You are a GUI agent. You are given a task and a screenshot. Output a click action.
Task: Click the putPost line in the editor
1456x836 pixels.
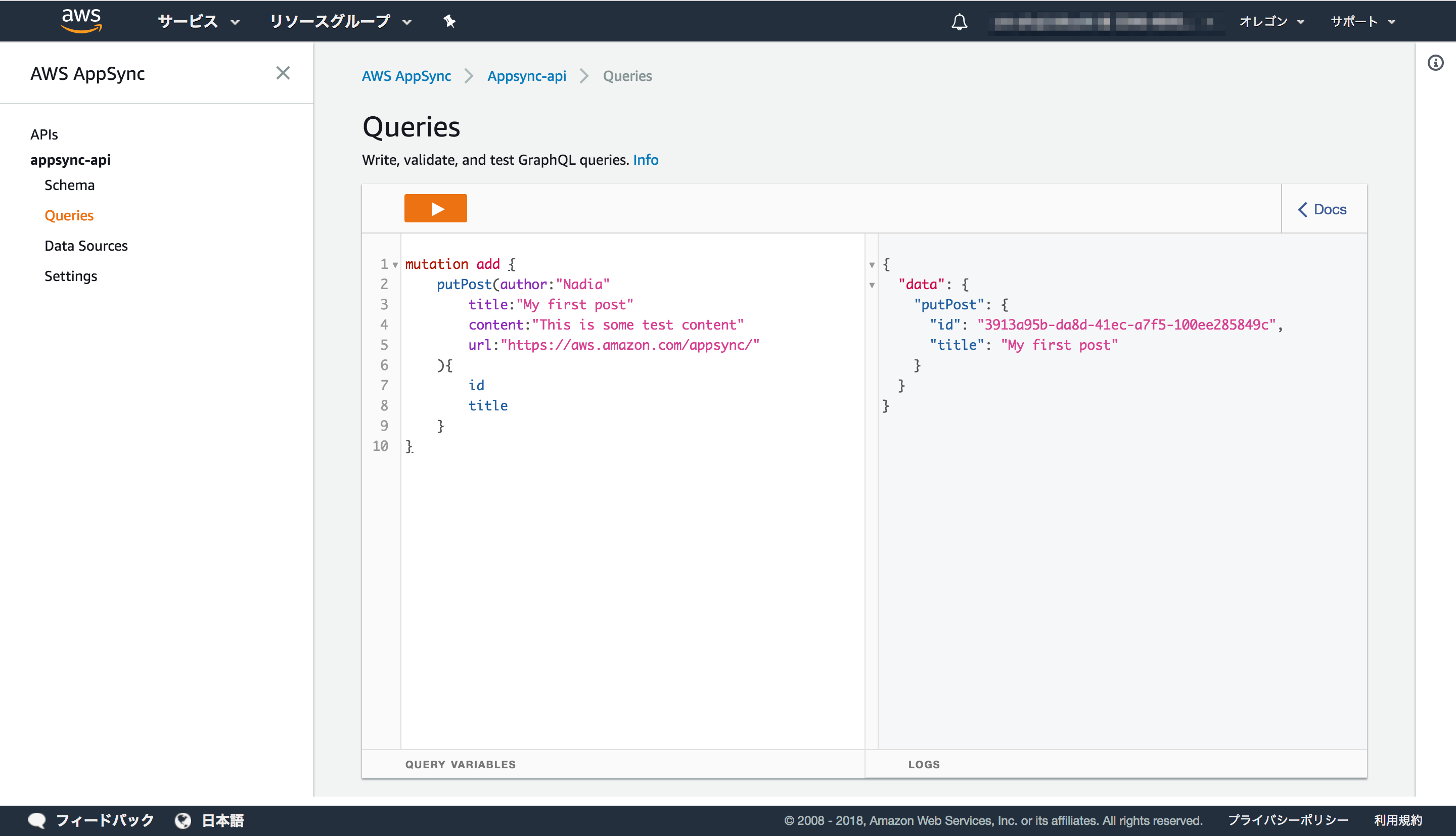point(522,285)
